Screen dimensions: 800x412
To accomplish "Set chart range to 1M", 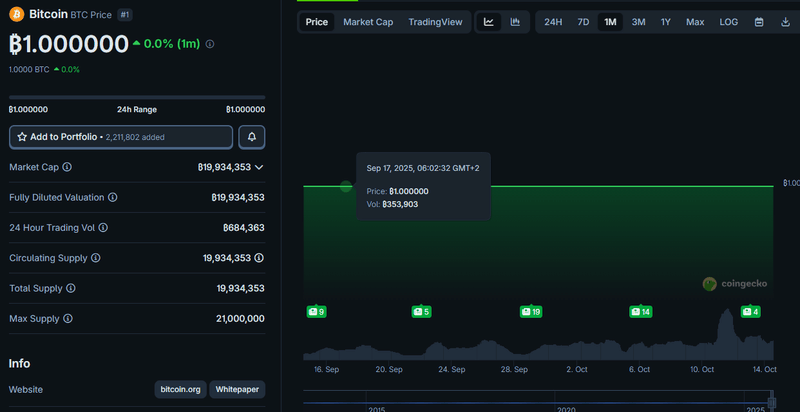I will pyautogui.click(x=610, y=22).
